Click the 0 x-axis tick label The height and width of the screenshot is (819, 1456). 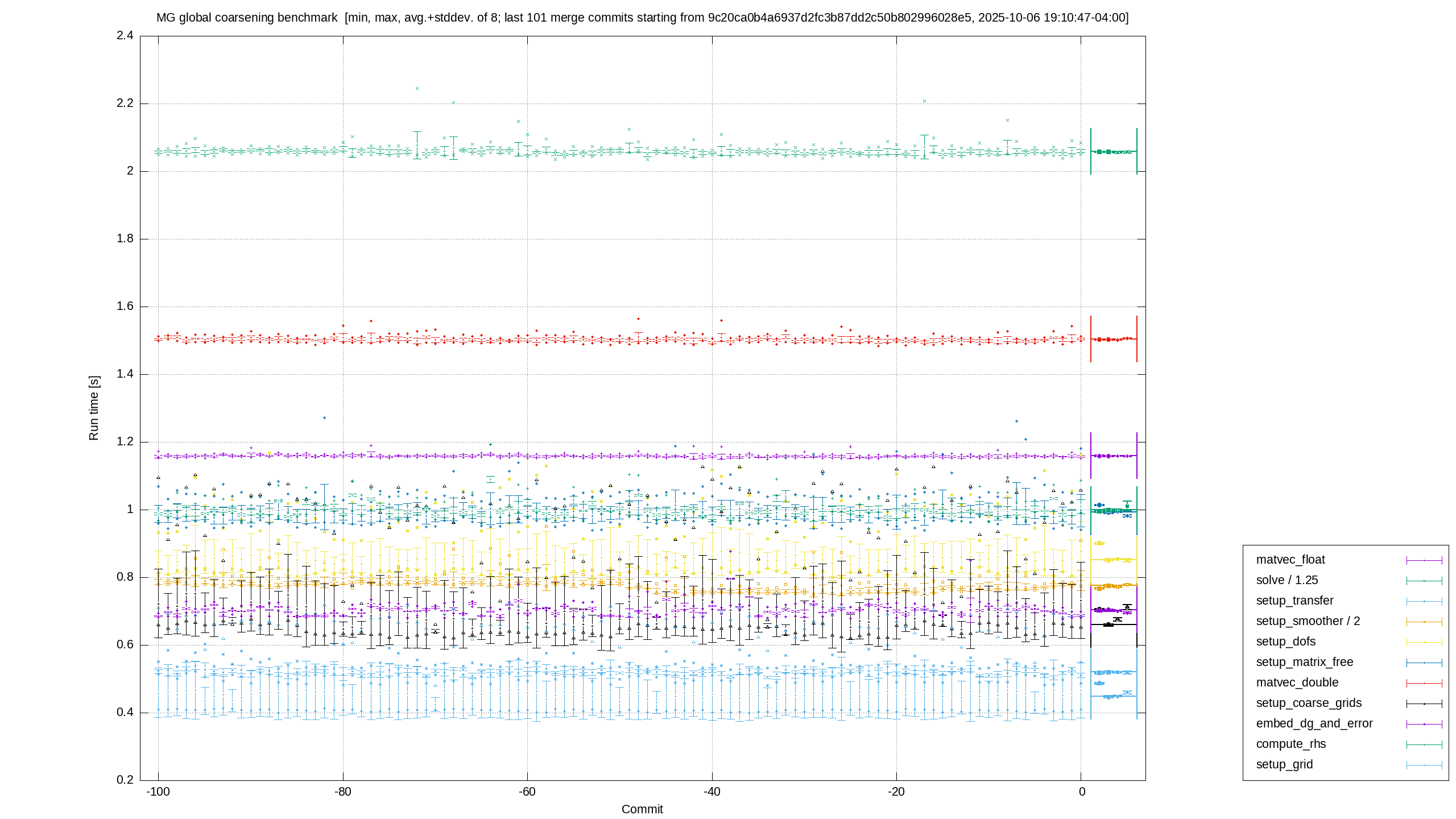pyautogui.click(x=1082, y=792)
